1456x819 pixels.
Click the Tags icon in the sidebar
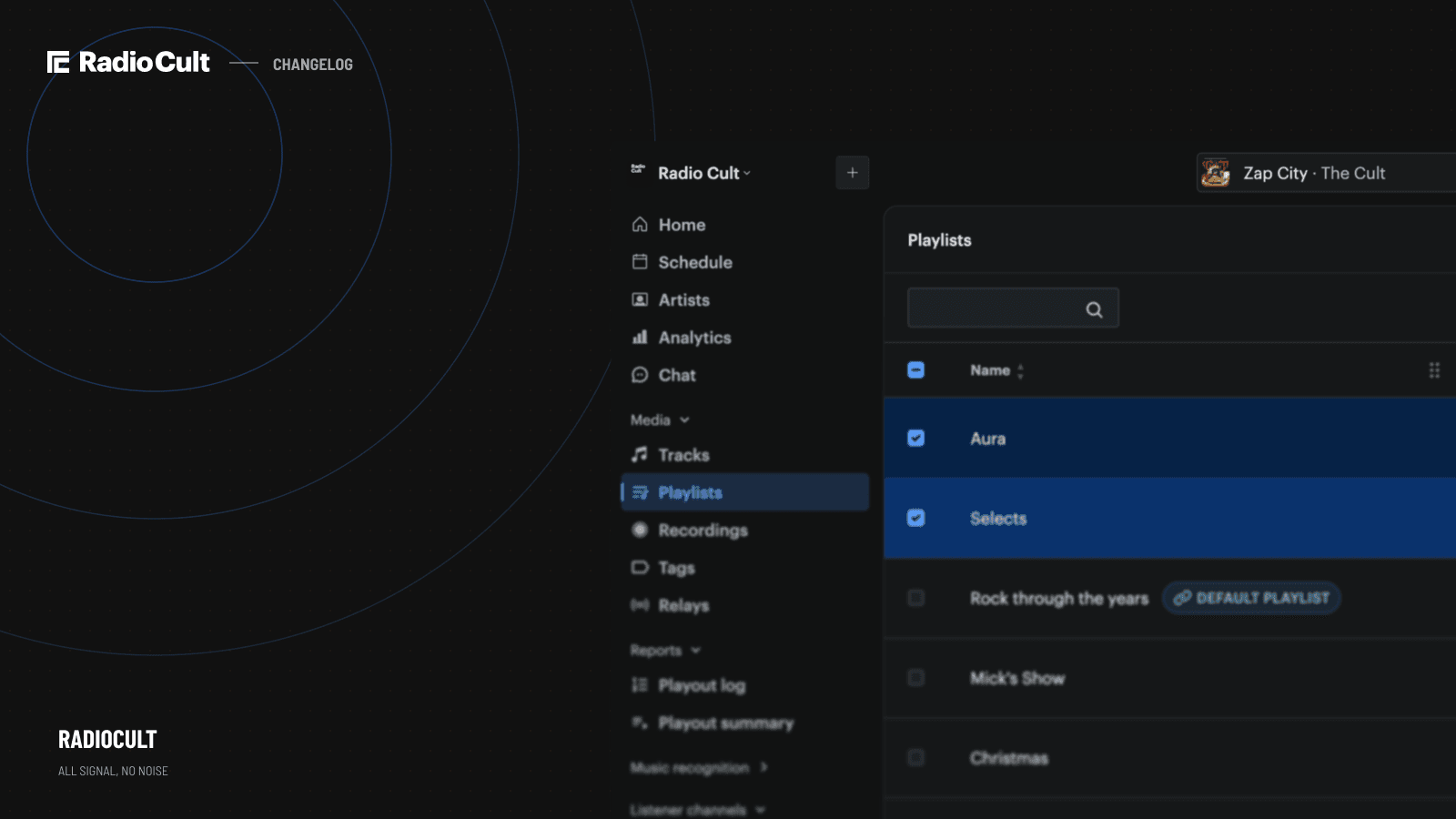tap(640, 567)
